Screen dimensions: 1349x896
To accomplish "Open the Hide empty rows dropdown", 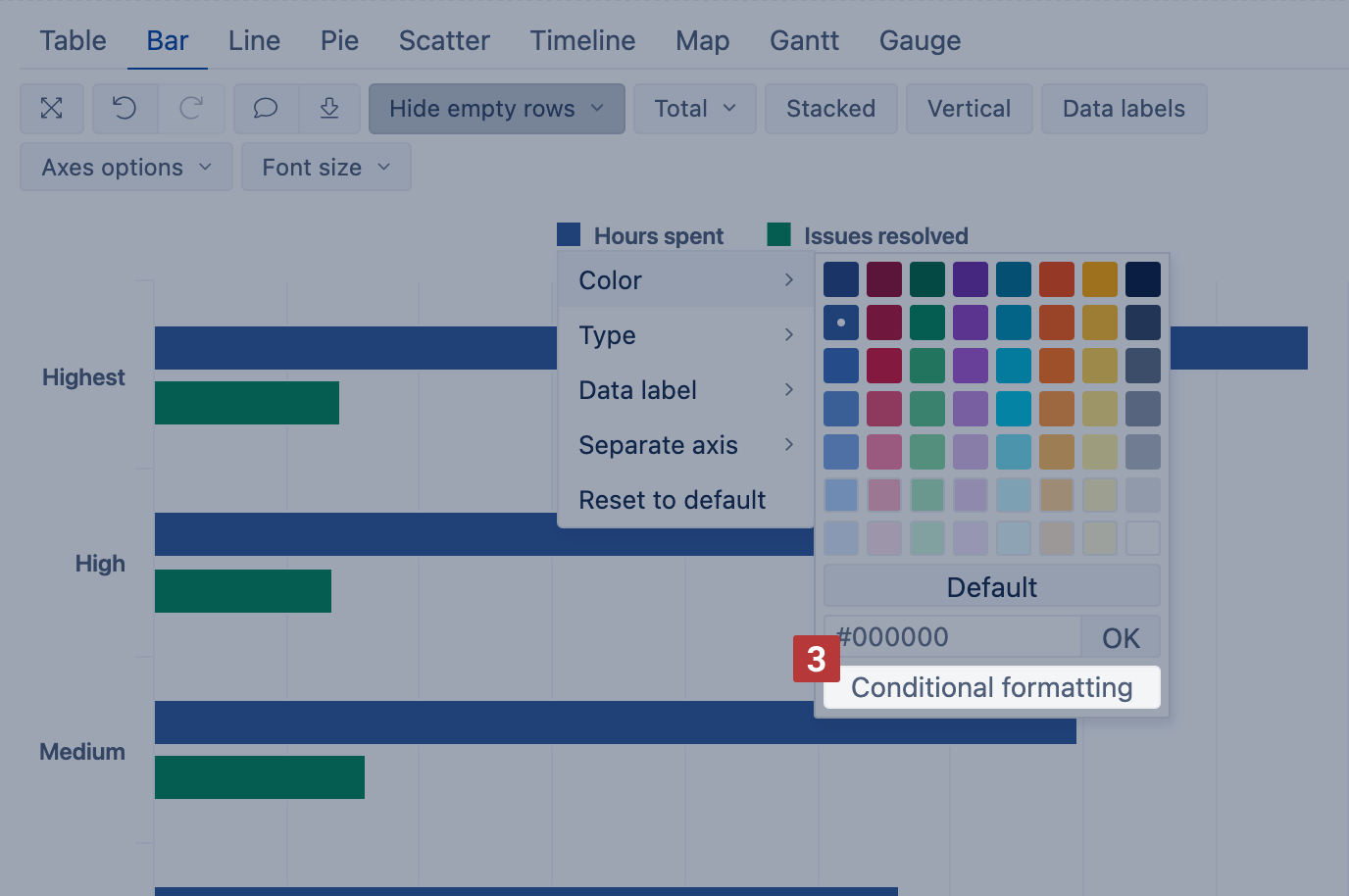I will coord(496,109).
